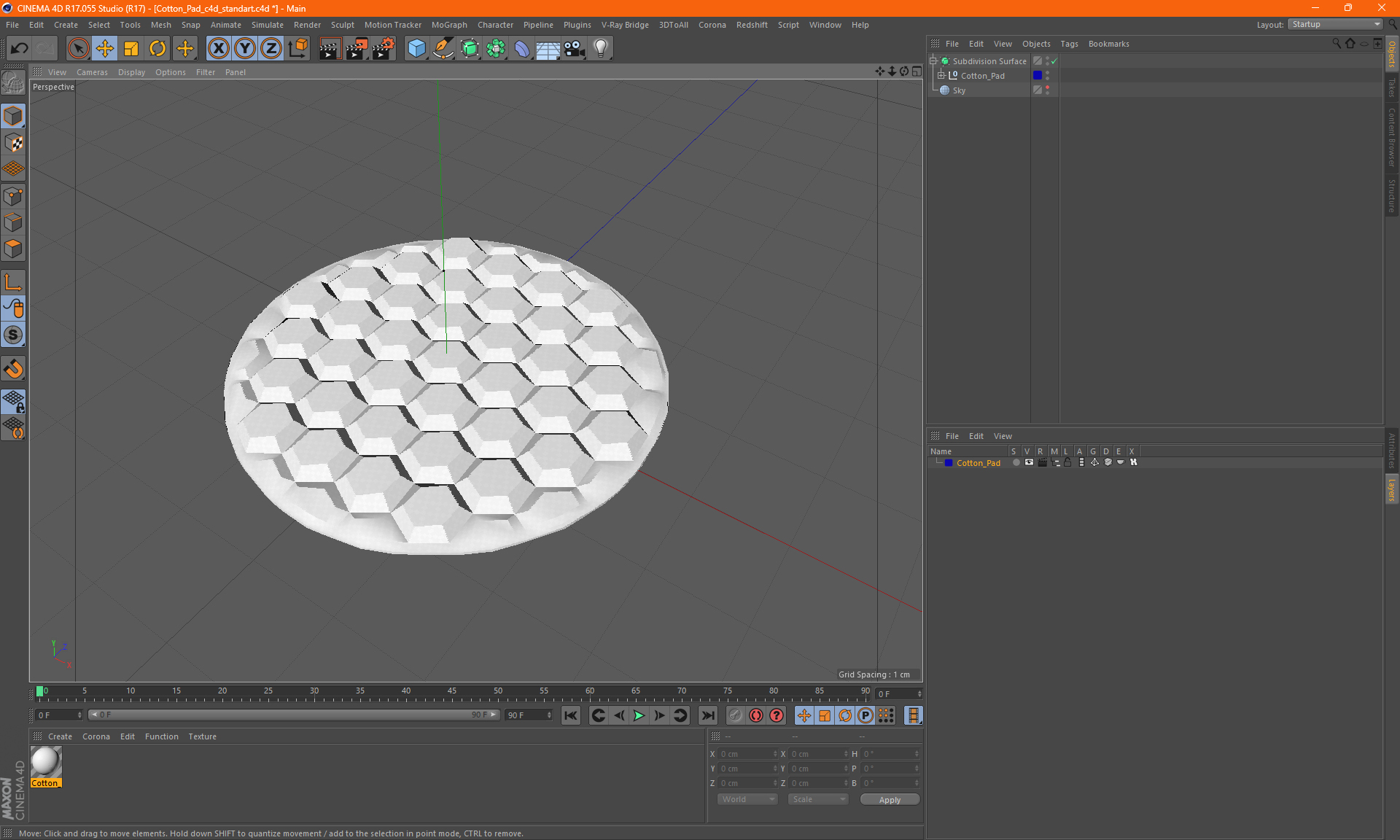Toggle Z axis lock
Viewport: 1400px width, 840px height.
(271, 49)
